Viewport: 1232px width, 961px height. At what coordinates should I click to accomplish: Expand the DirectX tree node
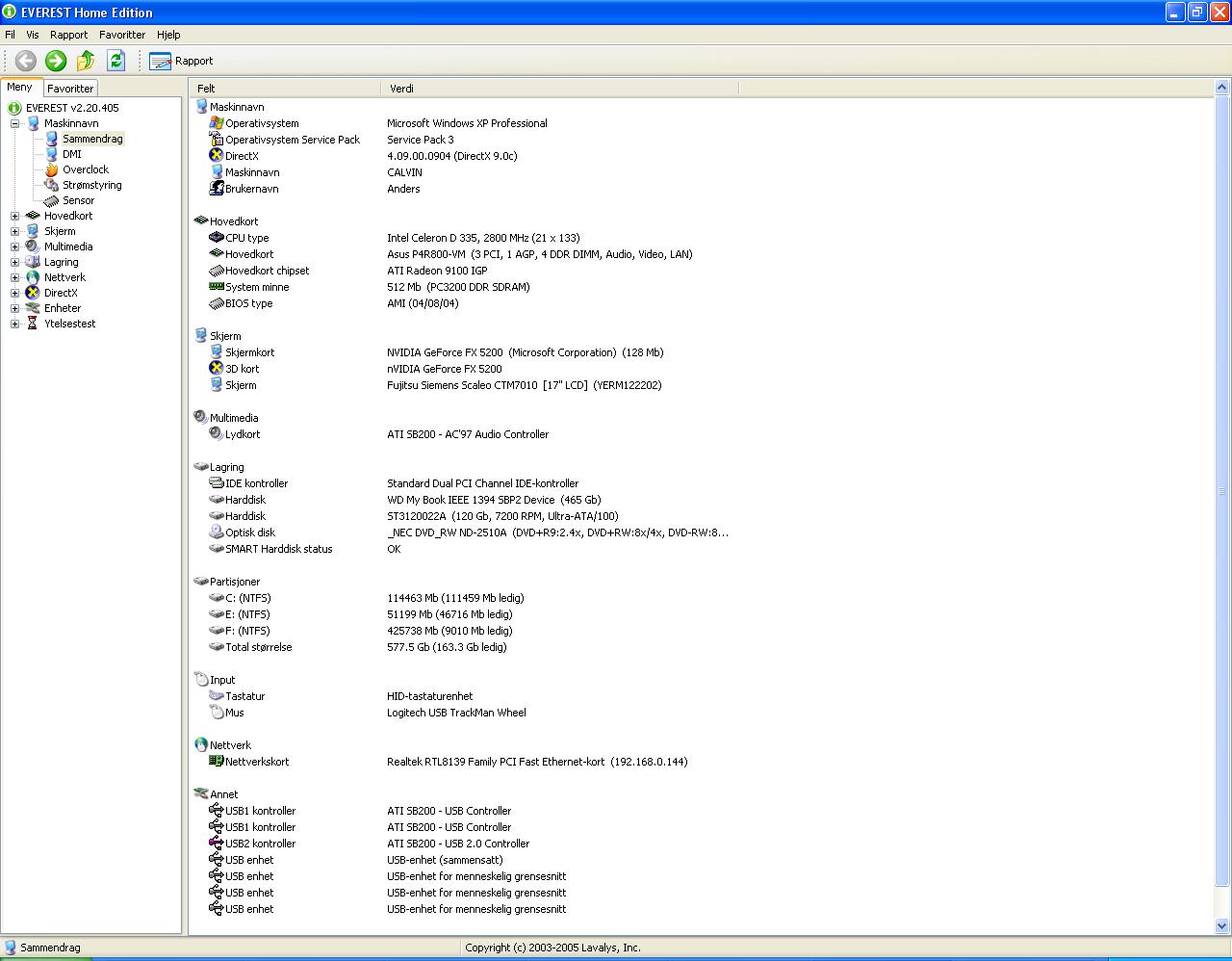(x=14, y=293)
